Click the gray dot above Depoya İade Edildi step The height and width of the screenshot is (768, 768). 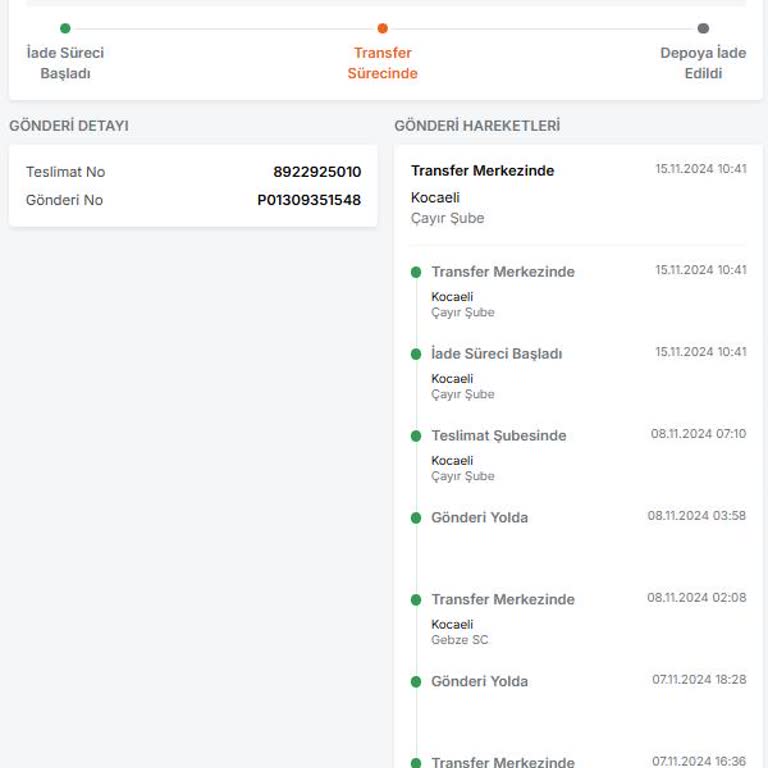click(x=703, y=28)
